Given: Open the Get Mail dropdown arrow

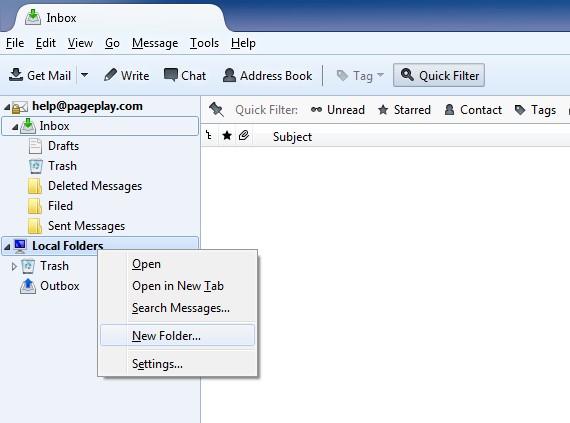Looking at the screenshot, I should click(x=84, y=75).
